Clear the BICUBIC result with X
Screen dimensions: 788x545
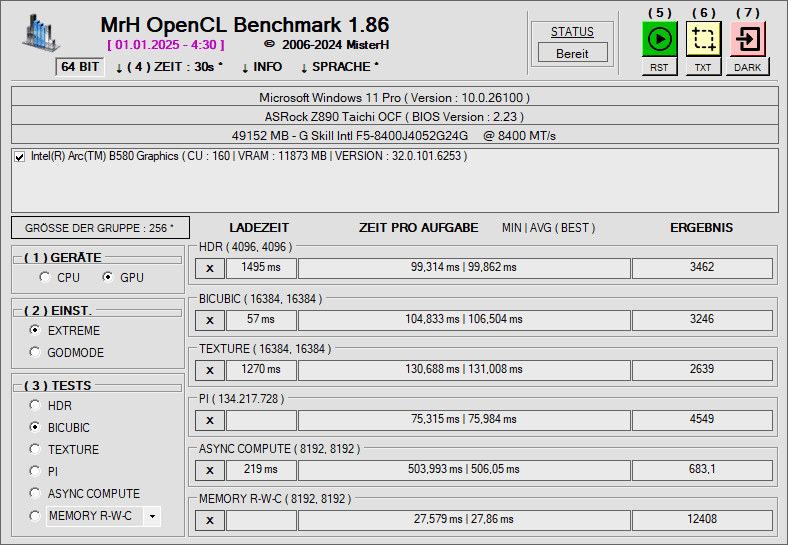[210, 320]
